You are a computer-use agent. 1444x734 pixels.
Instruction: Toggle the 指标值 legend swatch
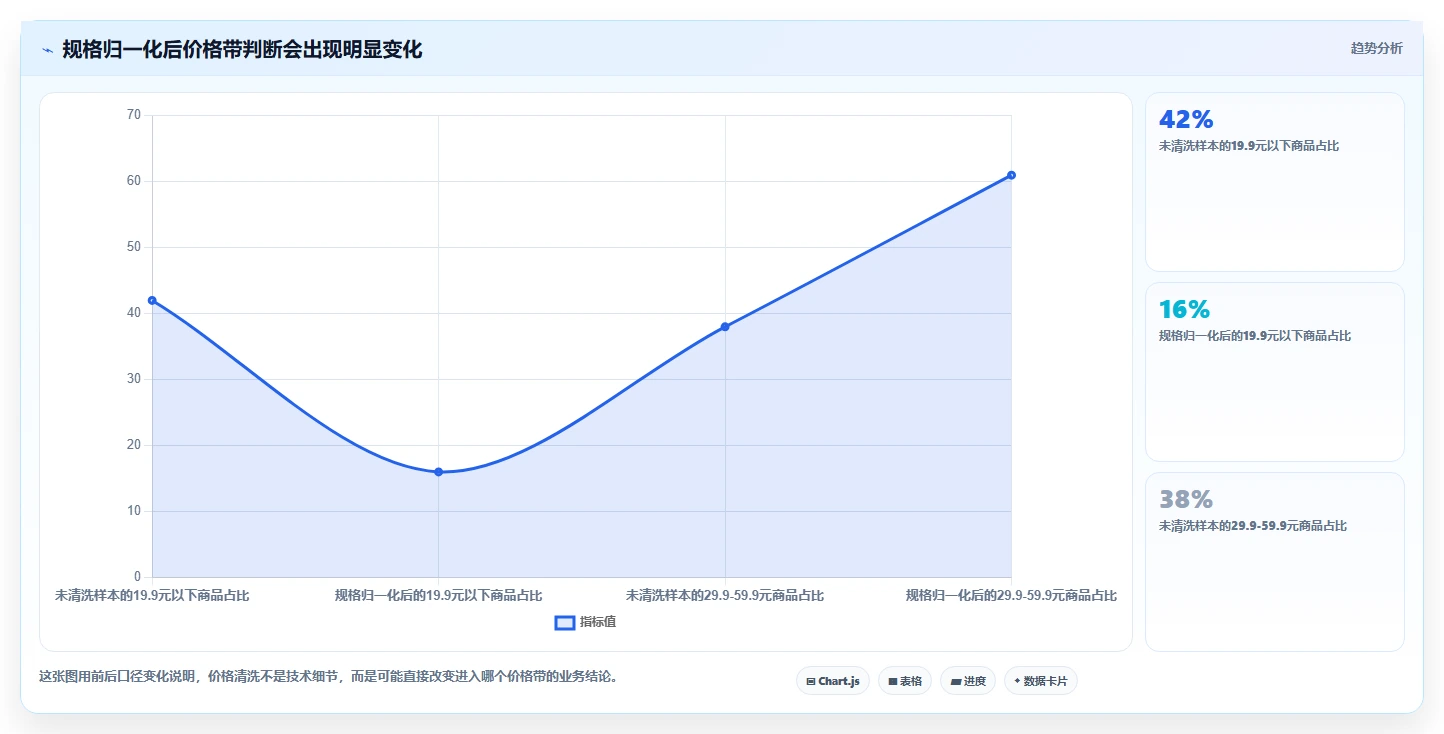tap(564, 623)
